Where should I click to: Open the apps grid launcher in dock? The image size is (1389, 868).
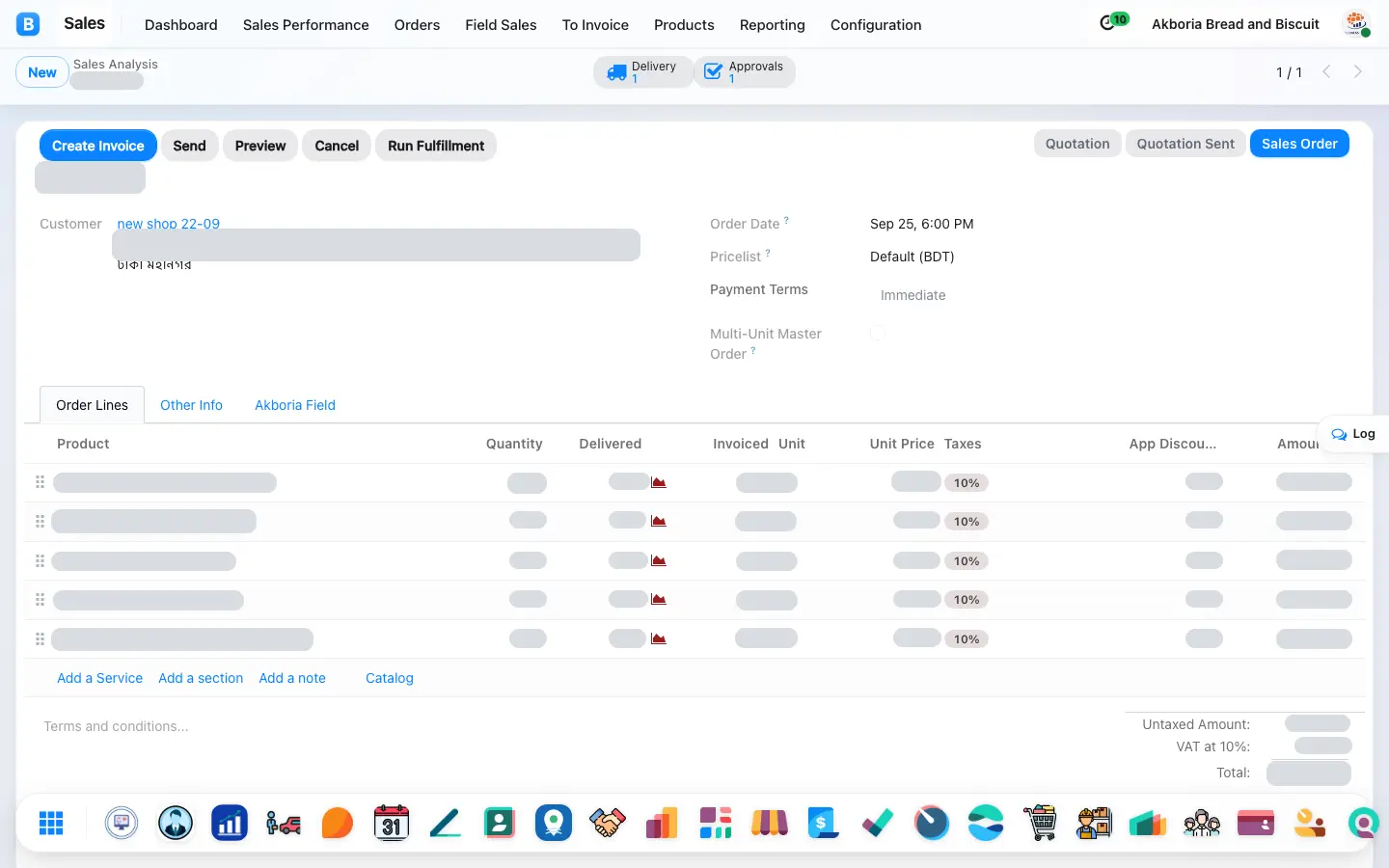(x=51, y=823)
